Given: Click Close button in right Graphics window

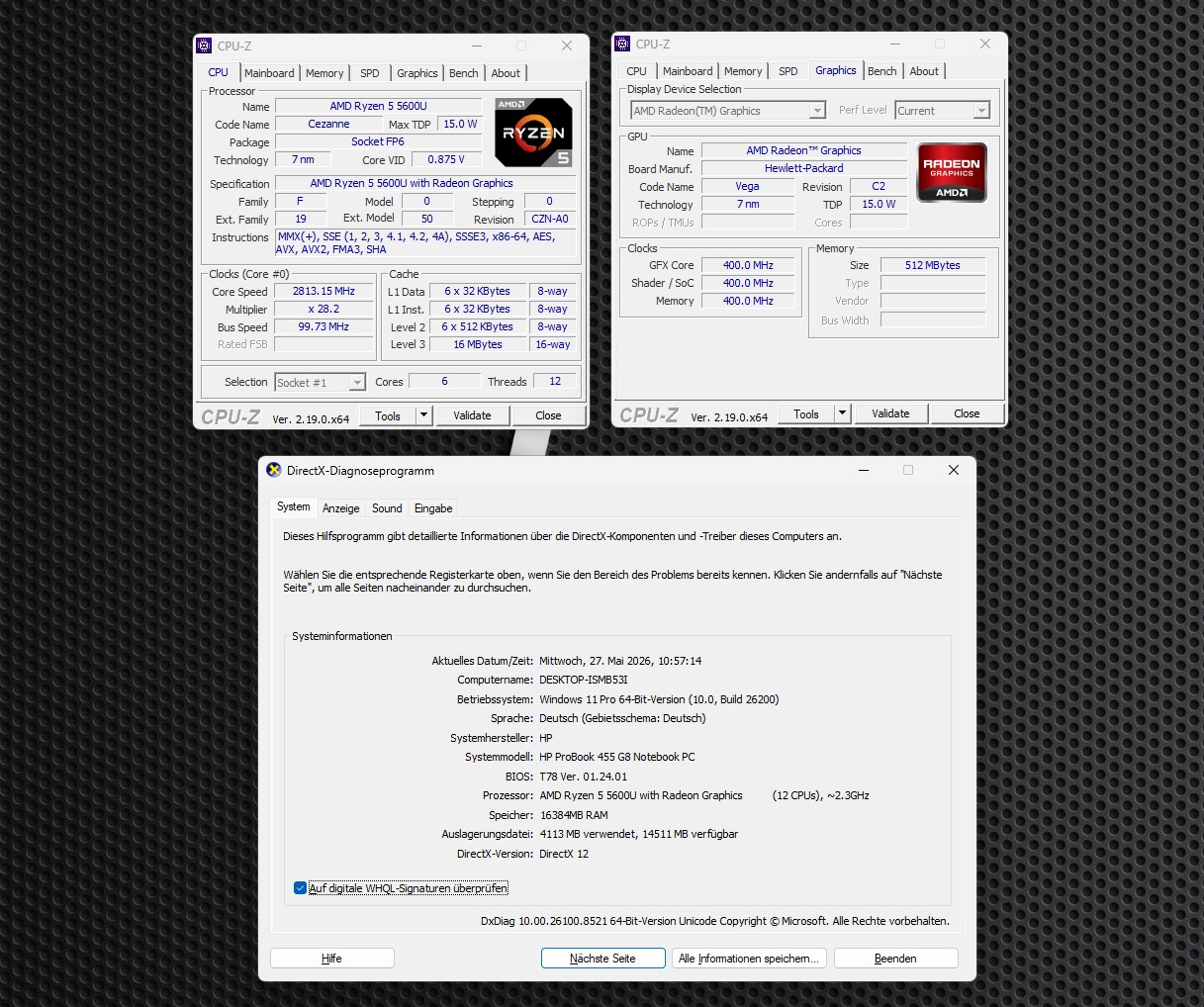Looking at the screenshot, I should (x=967, y=413).
